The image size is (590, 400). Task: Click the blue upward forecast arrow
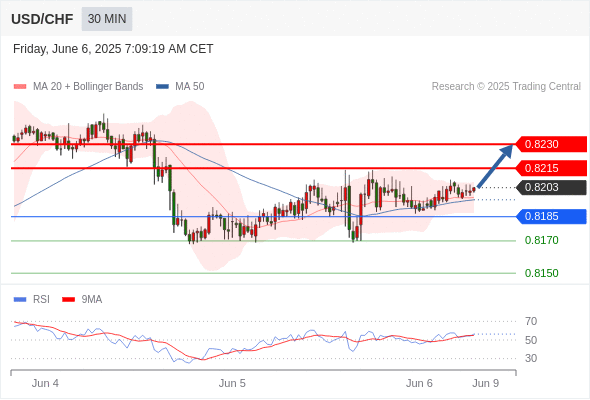point(495,166)
